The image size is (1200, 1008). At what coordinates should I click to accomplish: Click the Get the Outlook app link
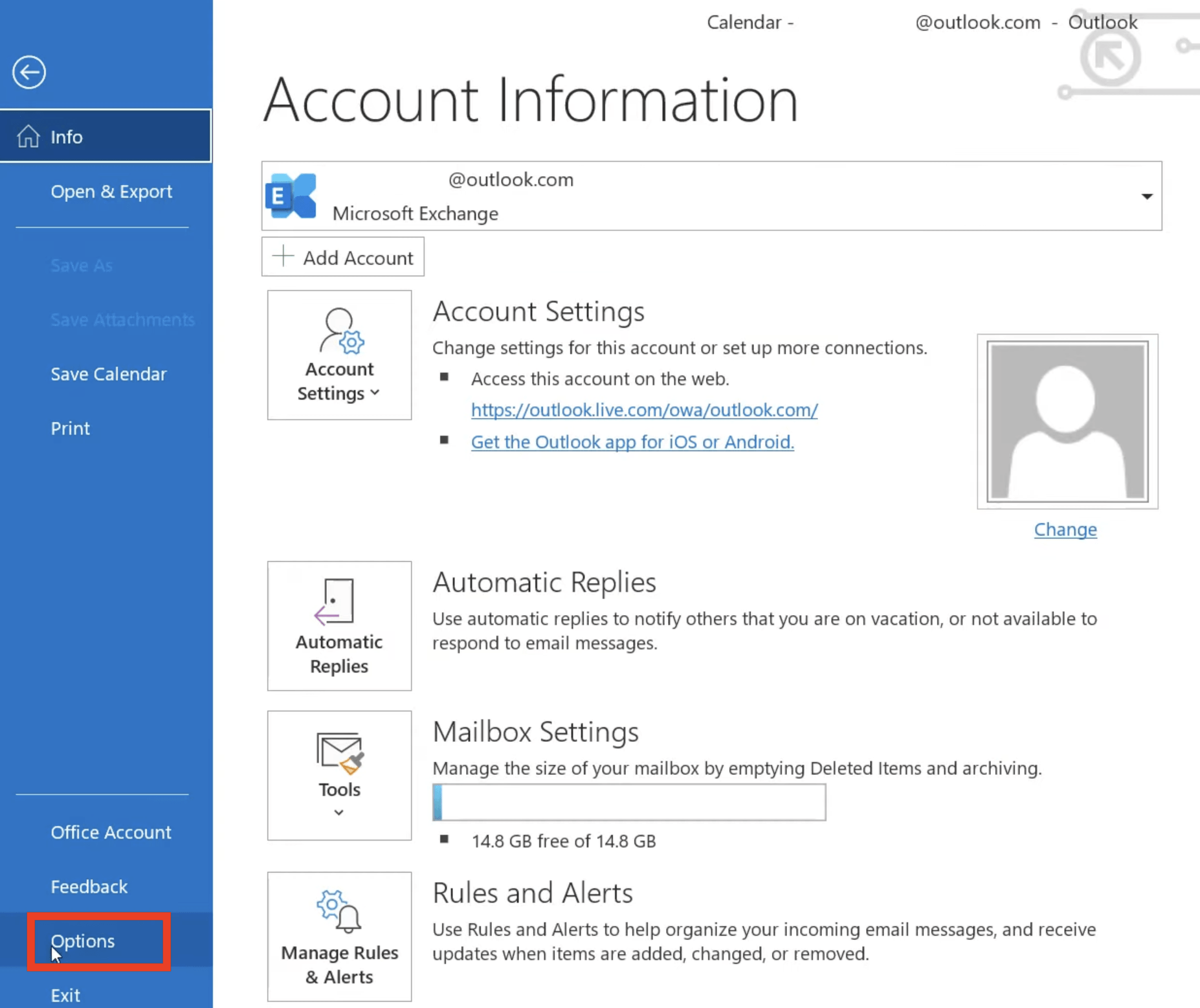click(x=632, y=442)
